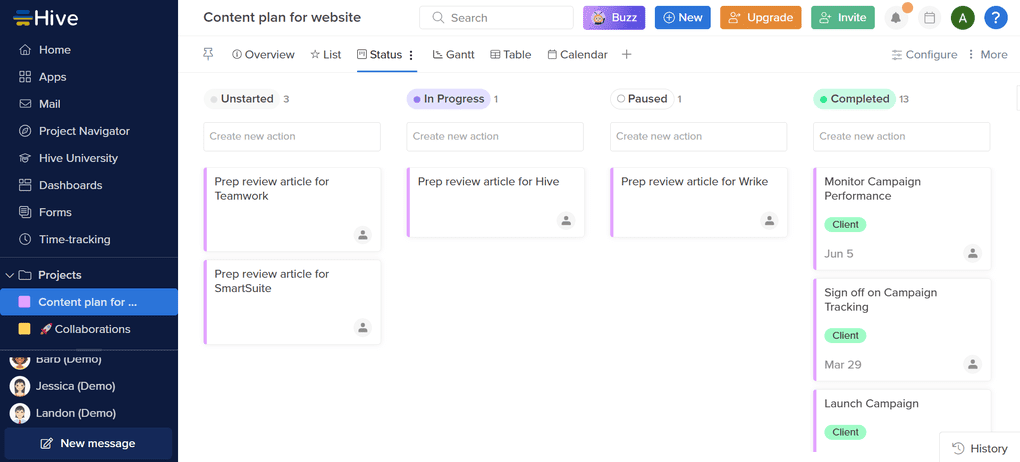Switch to the Gantt tab

tap(453, 55)
